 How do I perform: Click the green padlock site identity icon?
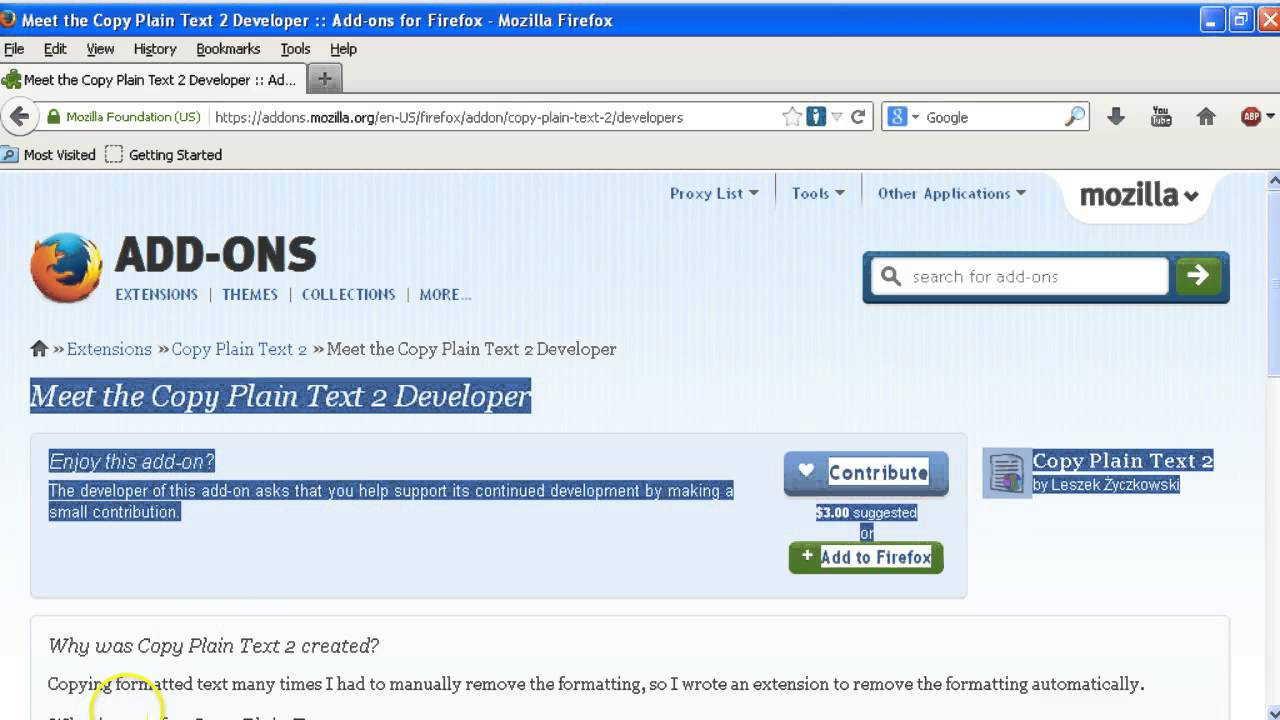coord(54,117)
